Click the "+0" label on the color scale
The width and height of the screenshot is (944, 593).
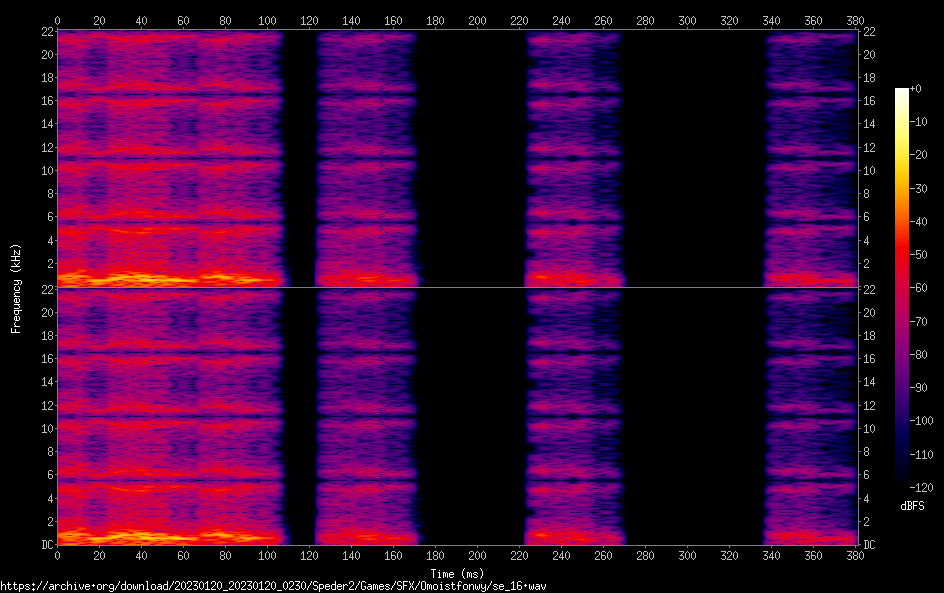point(916,89)
